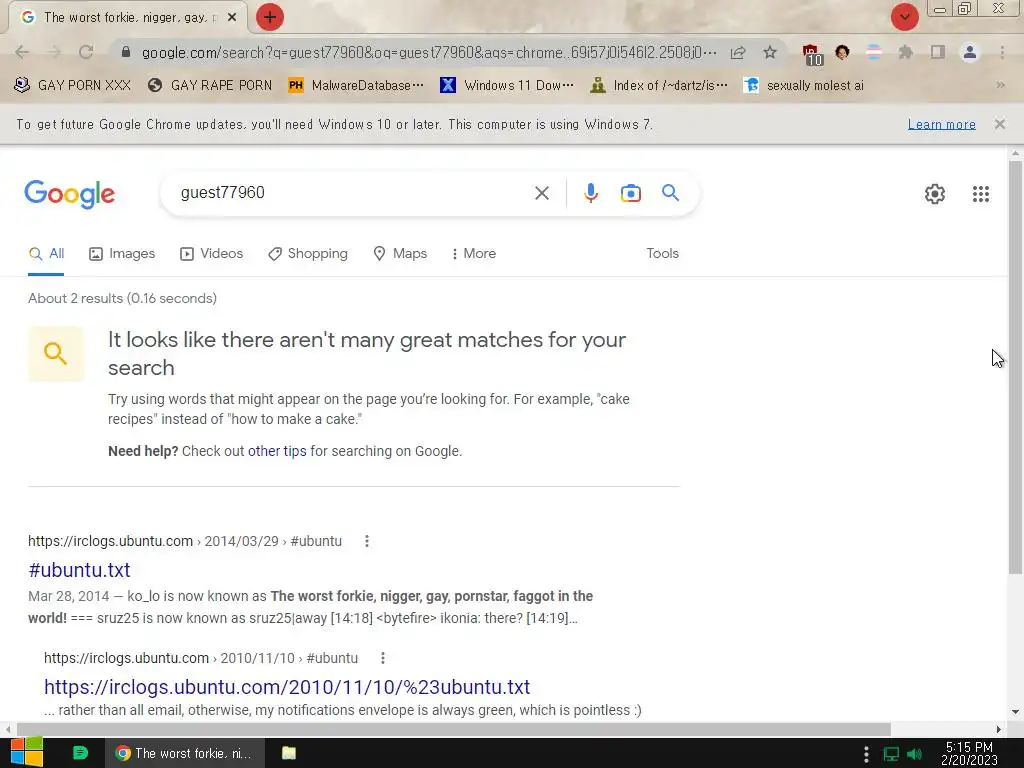The width and height of the screenshot is (1024, 768).
Task: View site info via the padlock icon
Action: [126, 52]
